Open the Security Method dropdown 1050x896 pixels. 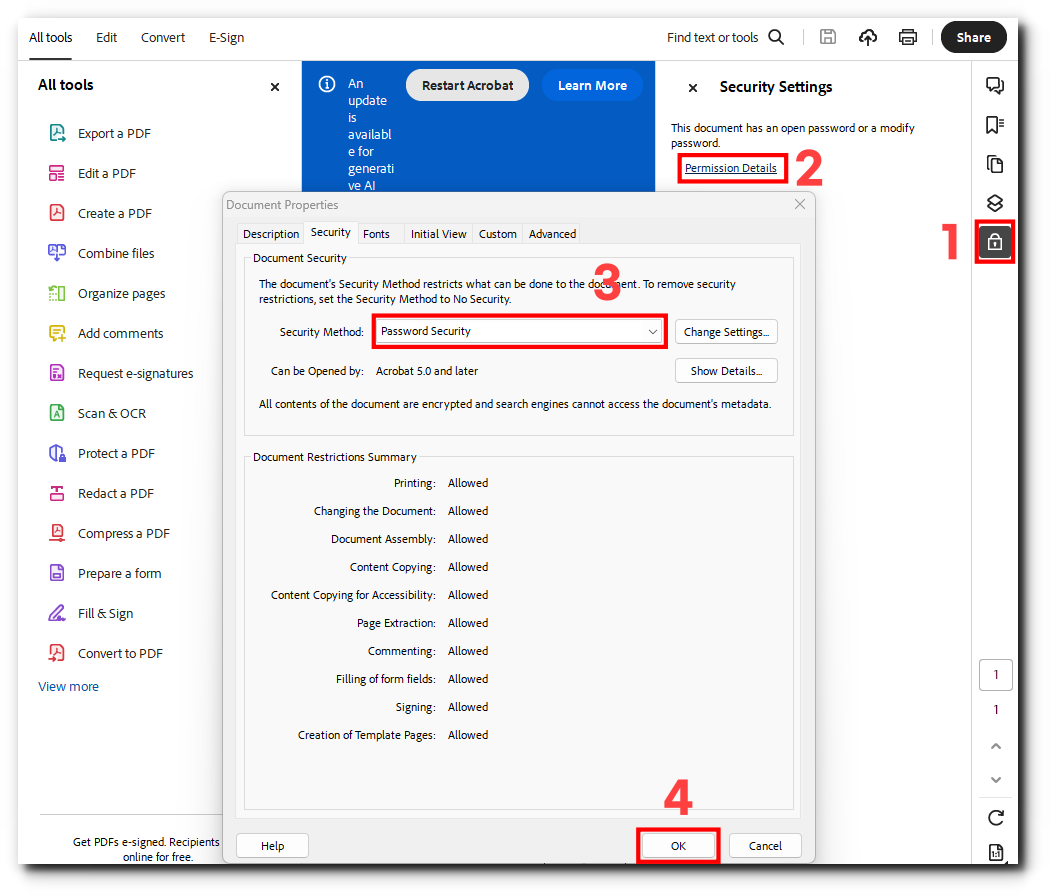pyautogui.click(x=519, y=331)
